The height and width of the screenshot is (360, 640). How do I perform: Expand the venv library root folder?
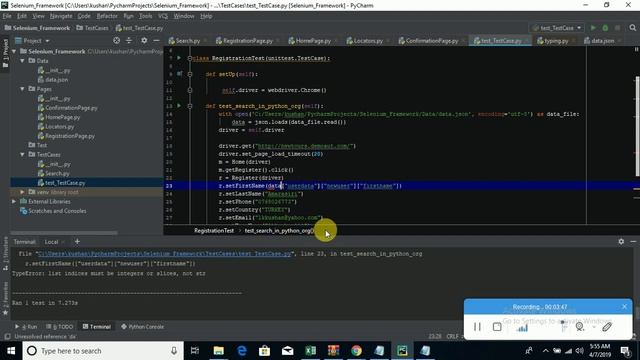(x=22, y=192)
